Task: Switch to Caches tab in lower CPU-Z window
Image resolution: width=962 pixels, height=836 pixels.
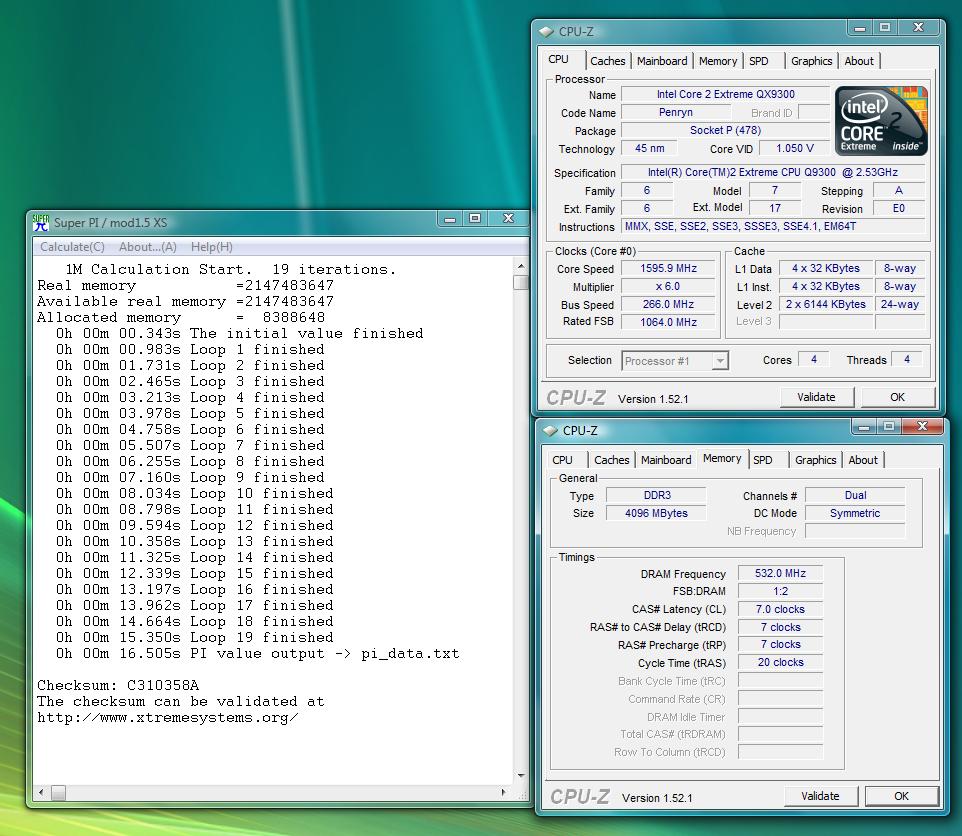Action: pyautogui.click(x=612, y=460)
